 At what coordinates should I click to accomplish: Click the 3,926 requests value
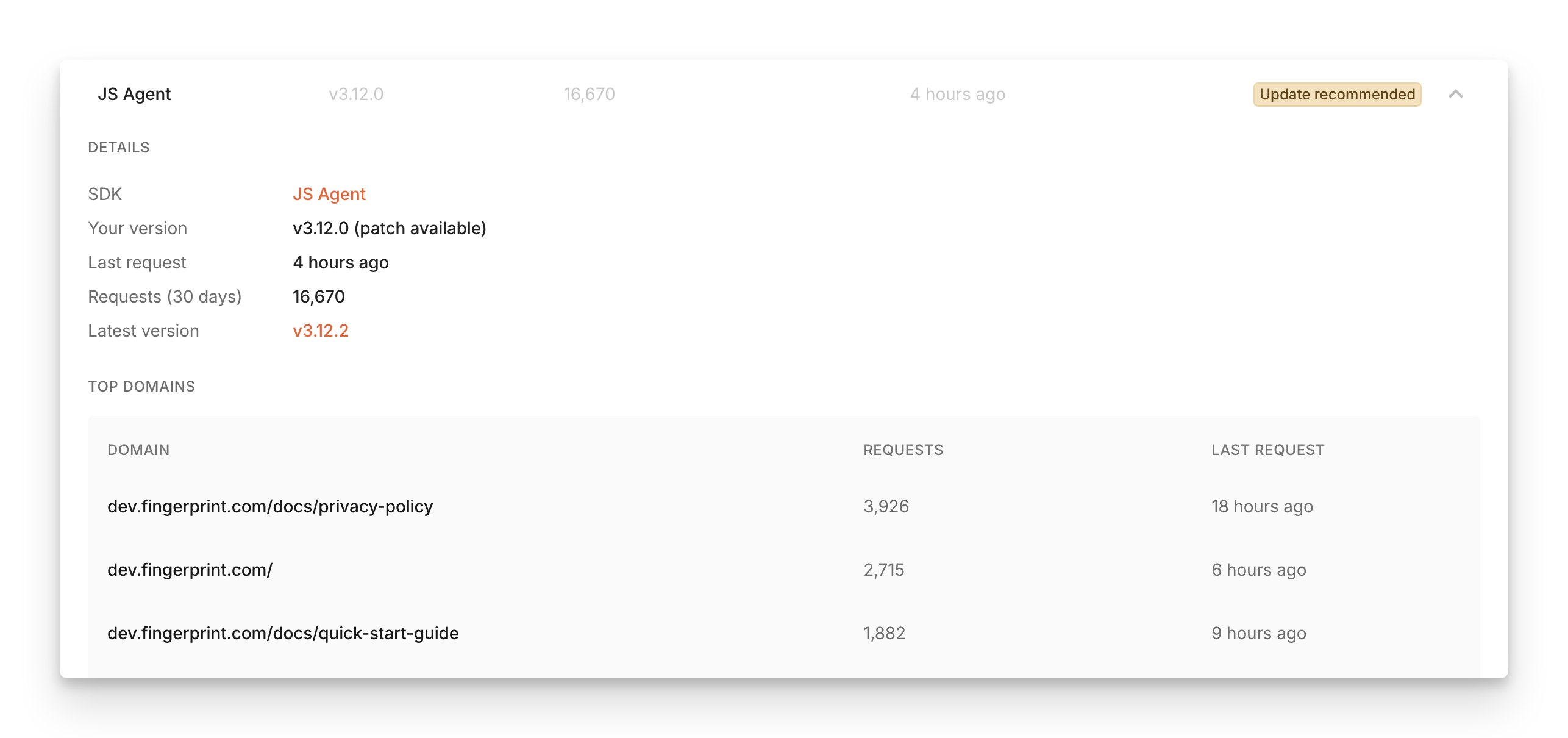coord(886,506)
